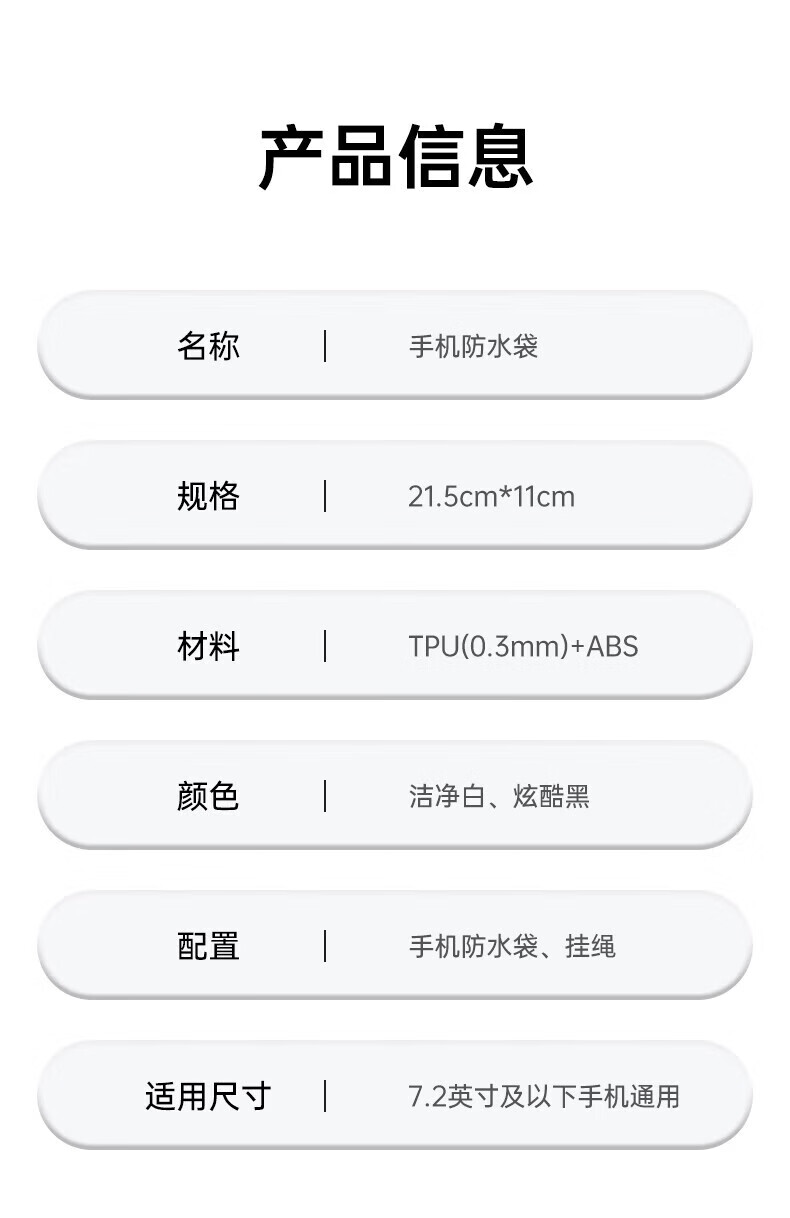
Task: Click the 7.2英寸及以下手机通用 text
Action: tap(543, 1097)
